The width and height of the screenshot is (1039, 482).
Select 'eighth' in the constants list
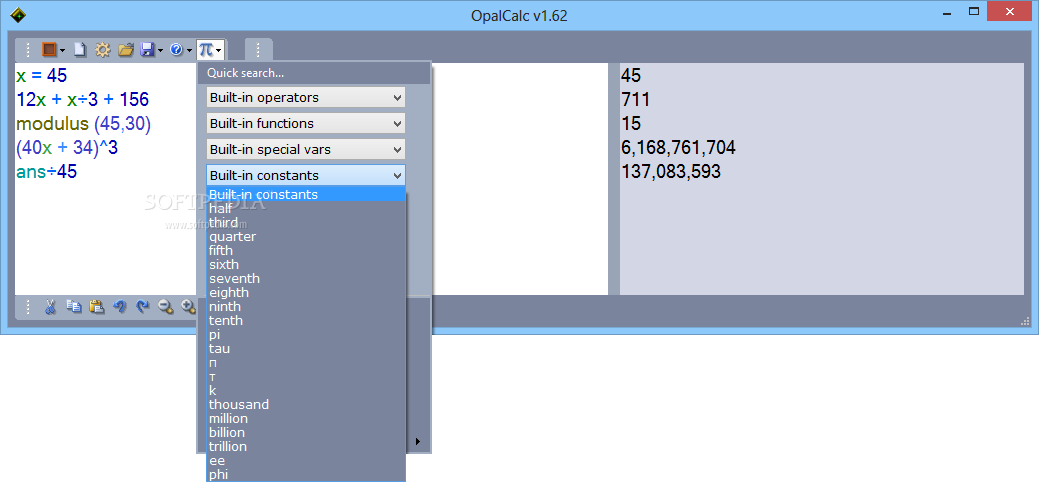click(306, 292)
